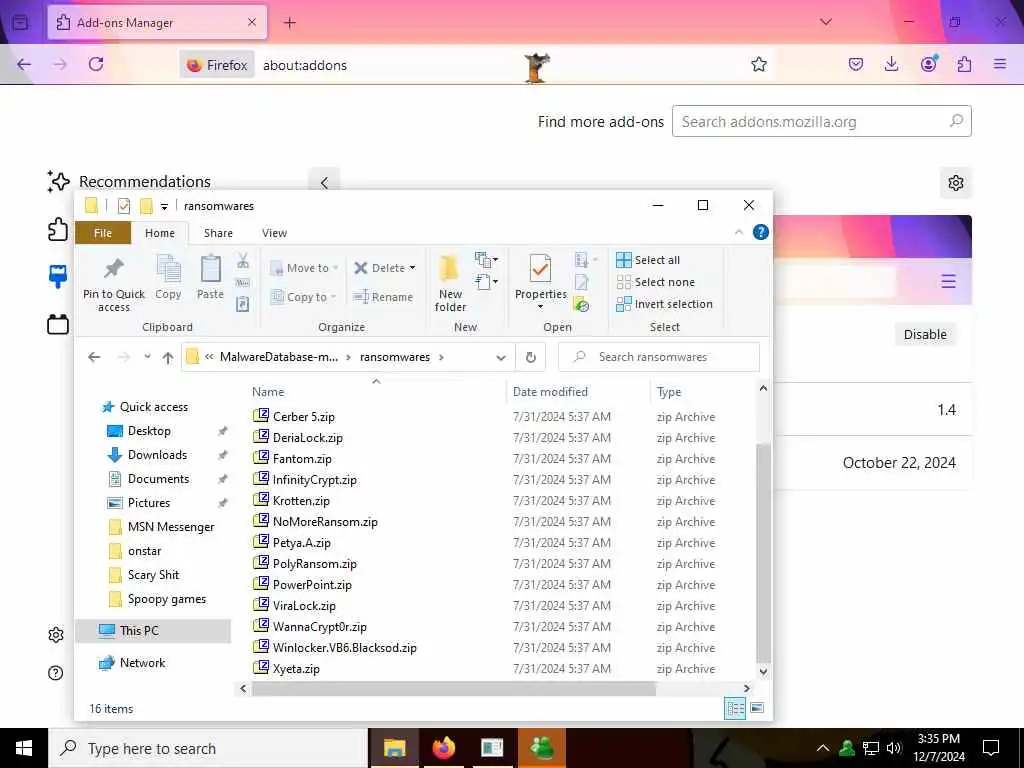Go up one folder with the up arrow
Image resolution: width=1024 pixels, height=768 pixels.
point(168,357)
